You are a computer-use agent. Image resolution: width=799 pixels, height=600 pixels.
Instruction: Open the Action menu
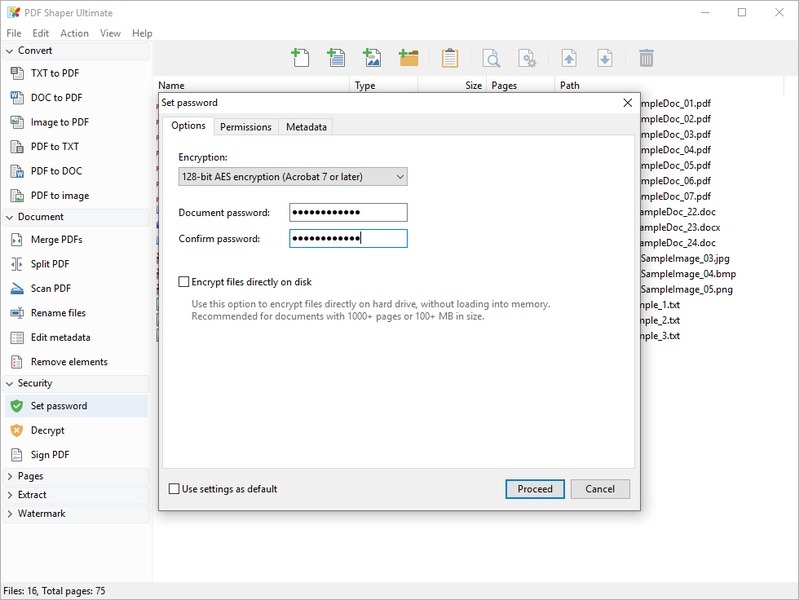[x=74, y=33]
